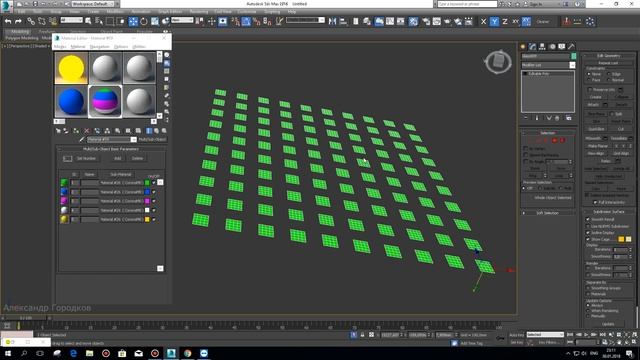The height and width of the screenshot is (360, 640).
Task: Open the Options menu in Material Editor
Action: (121, 47)
